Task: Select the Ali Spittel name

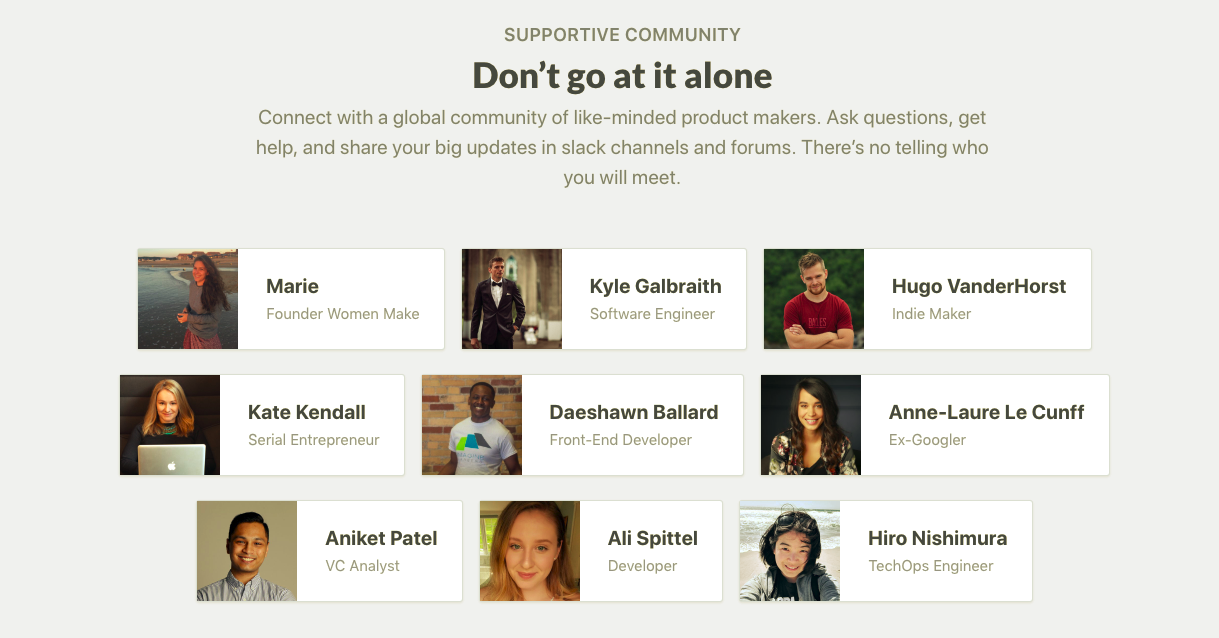Action: [652, 538]
